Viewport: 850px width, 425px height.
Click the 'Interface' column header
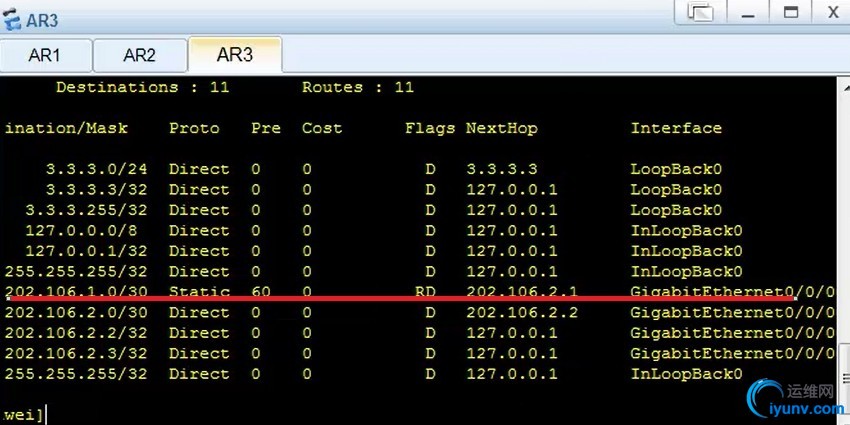(676, 128)
